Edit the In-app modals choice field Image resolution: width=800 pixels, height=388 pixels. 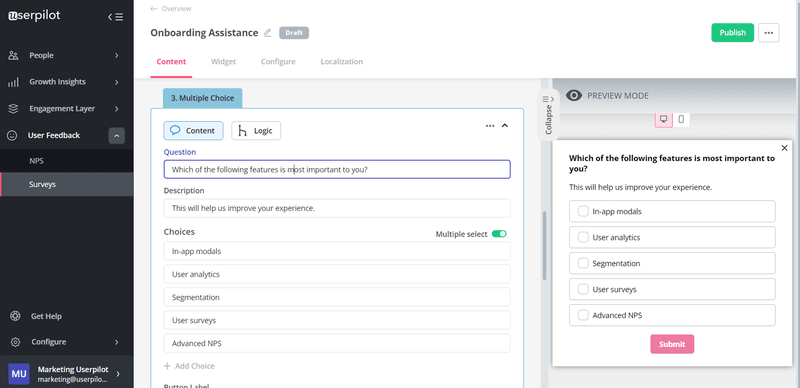point(337,251)
